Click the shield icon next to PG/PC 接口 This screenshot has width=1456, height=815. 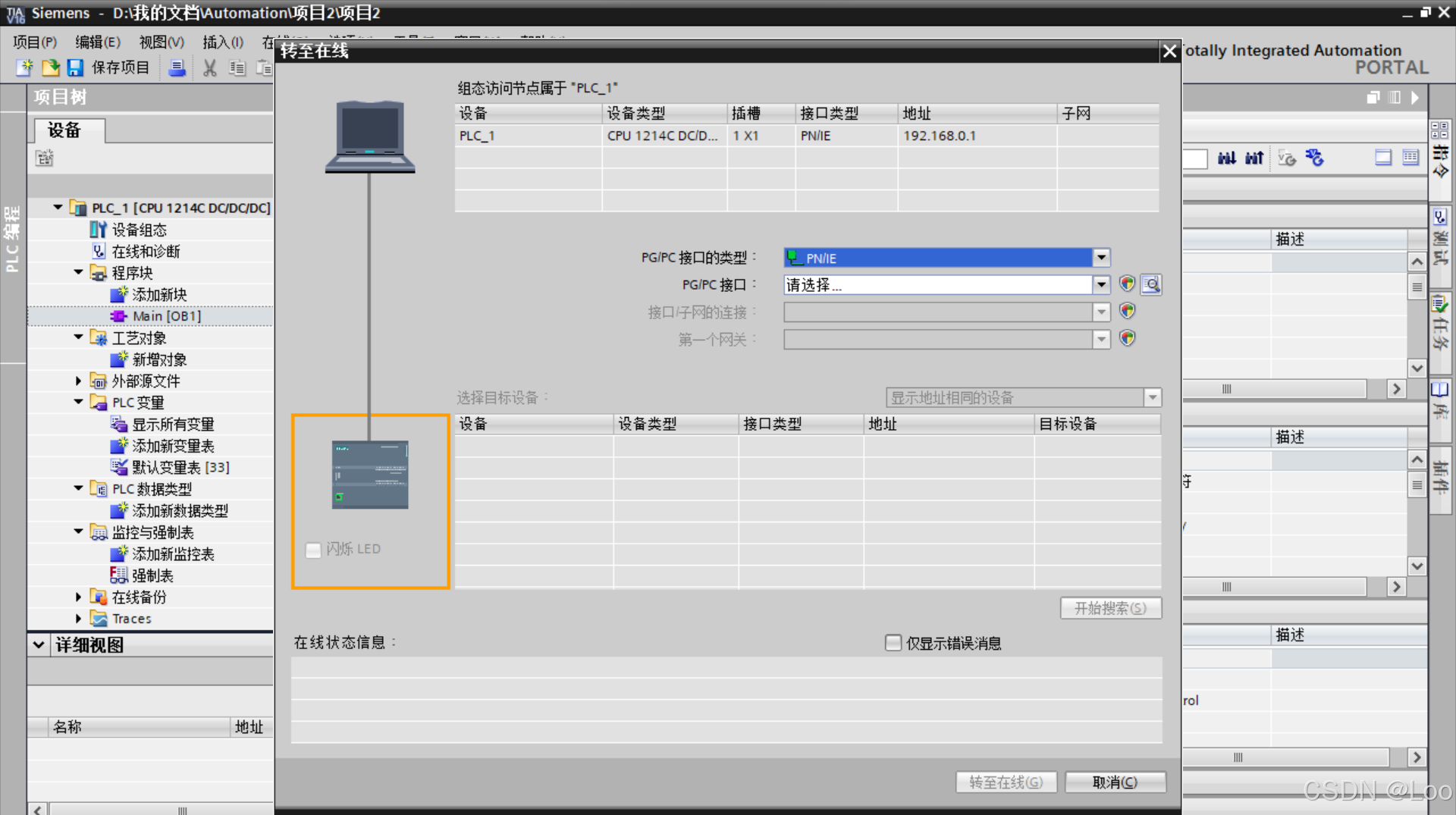(1127, 284)
